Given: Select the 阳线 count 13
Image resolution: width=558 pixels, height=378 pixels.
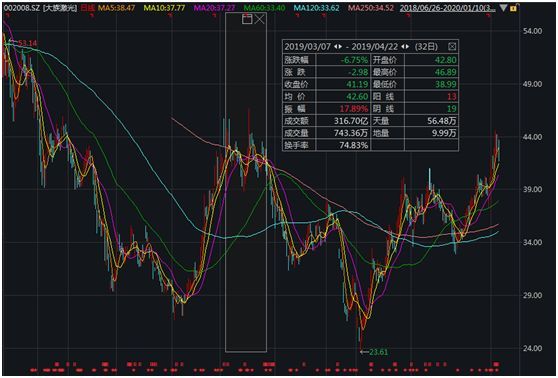Looking at the screenshot, I should 452,96.
